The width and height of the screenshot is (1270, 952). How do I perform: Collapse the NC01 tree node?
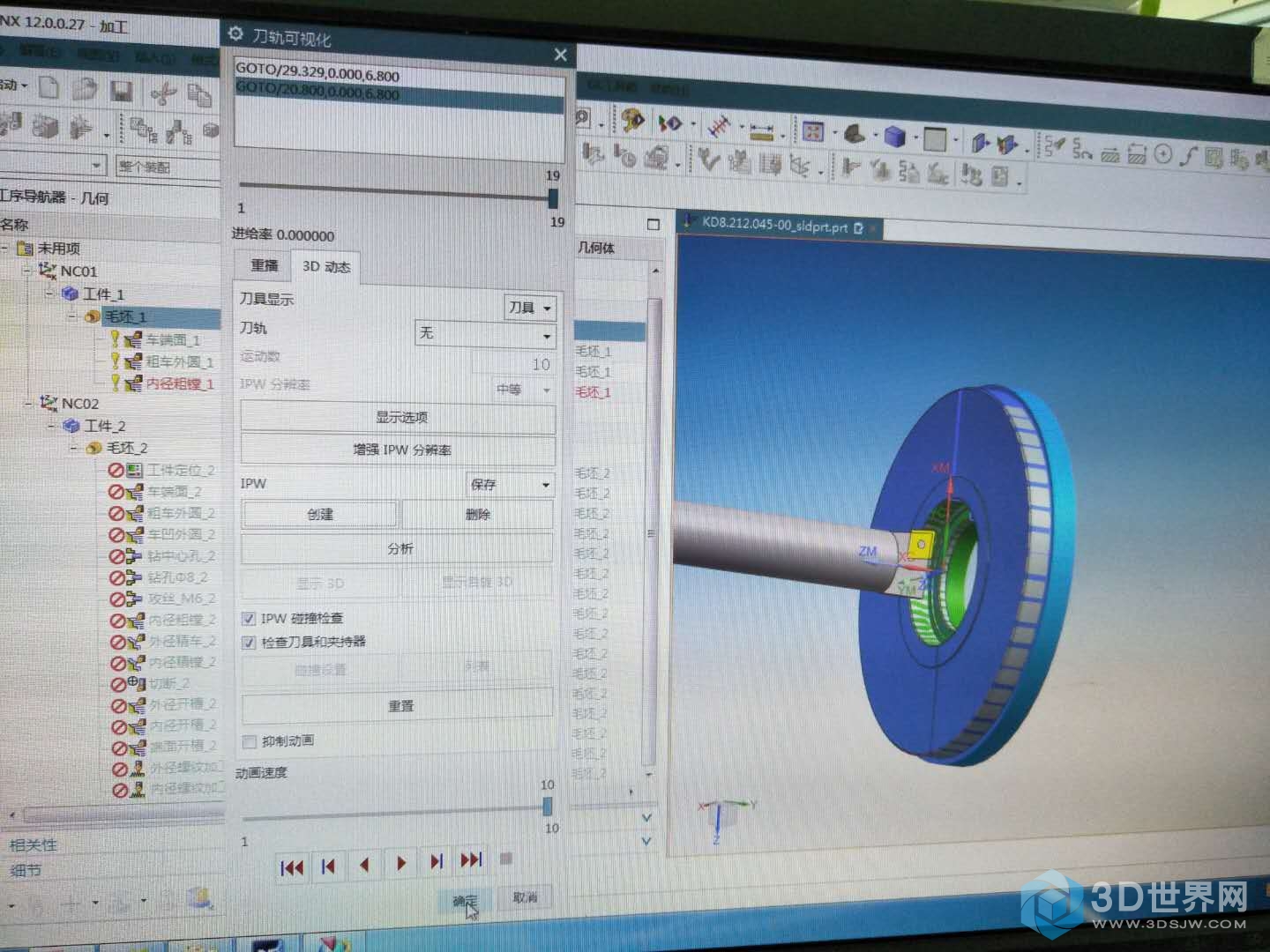[28, 271]
